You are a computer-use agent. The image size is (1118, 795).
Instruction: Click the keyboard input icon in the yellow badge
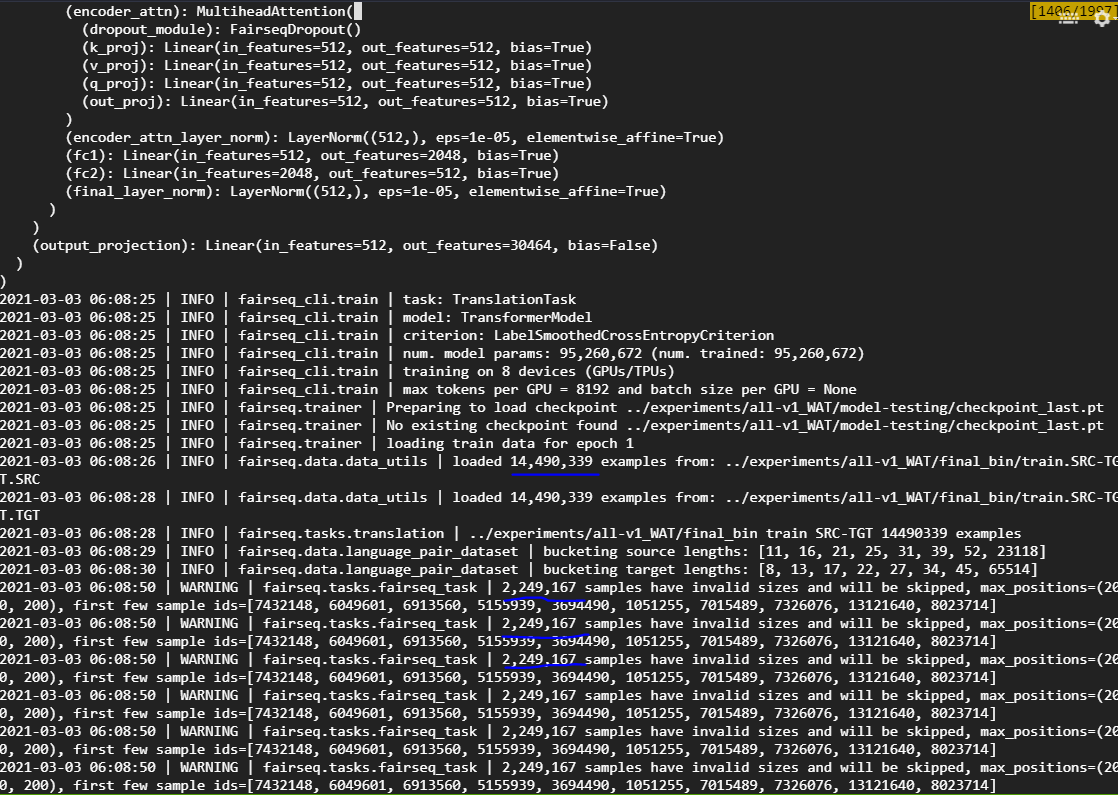click(x=1069, y=19)
